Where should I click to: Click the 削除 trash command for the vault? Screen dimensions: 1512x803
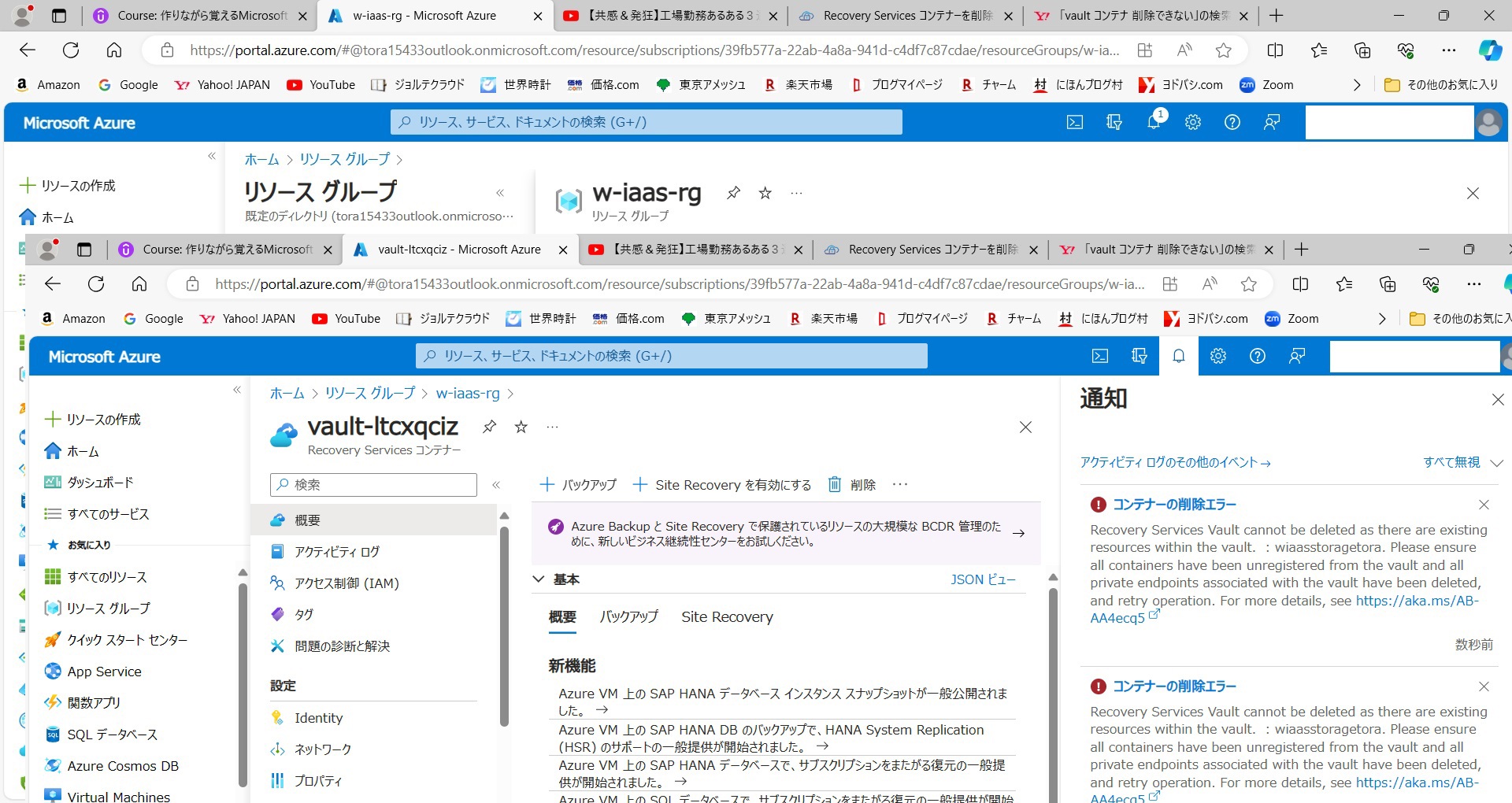click(852, 485)
